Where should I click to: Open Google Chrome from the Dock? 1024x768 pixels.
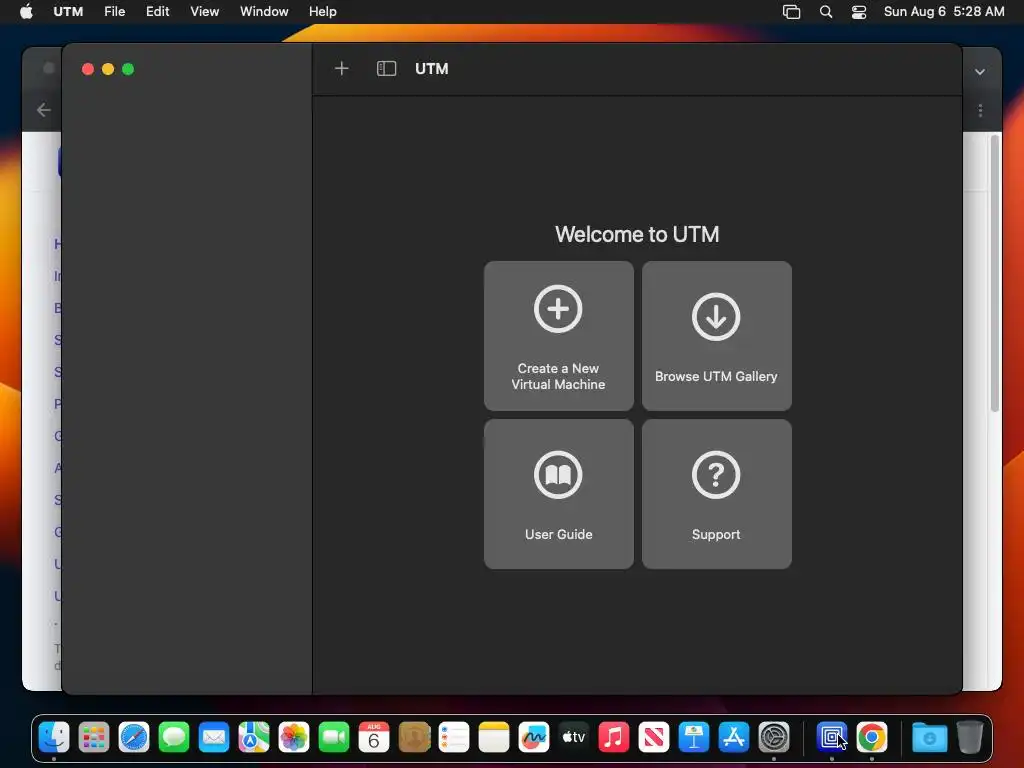(x=872, y=737)
